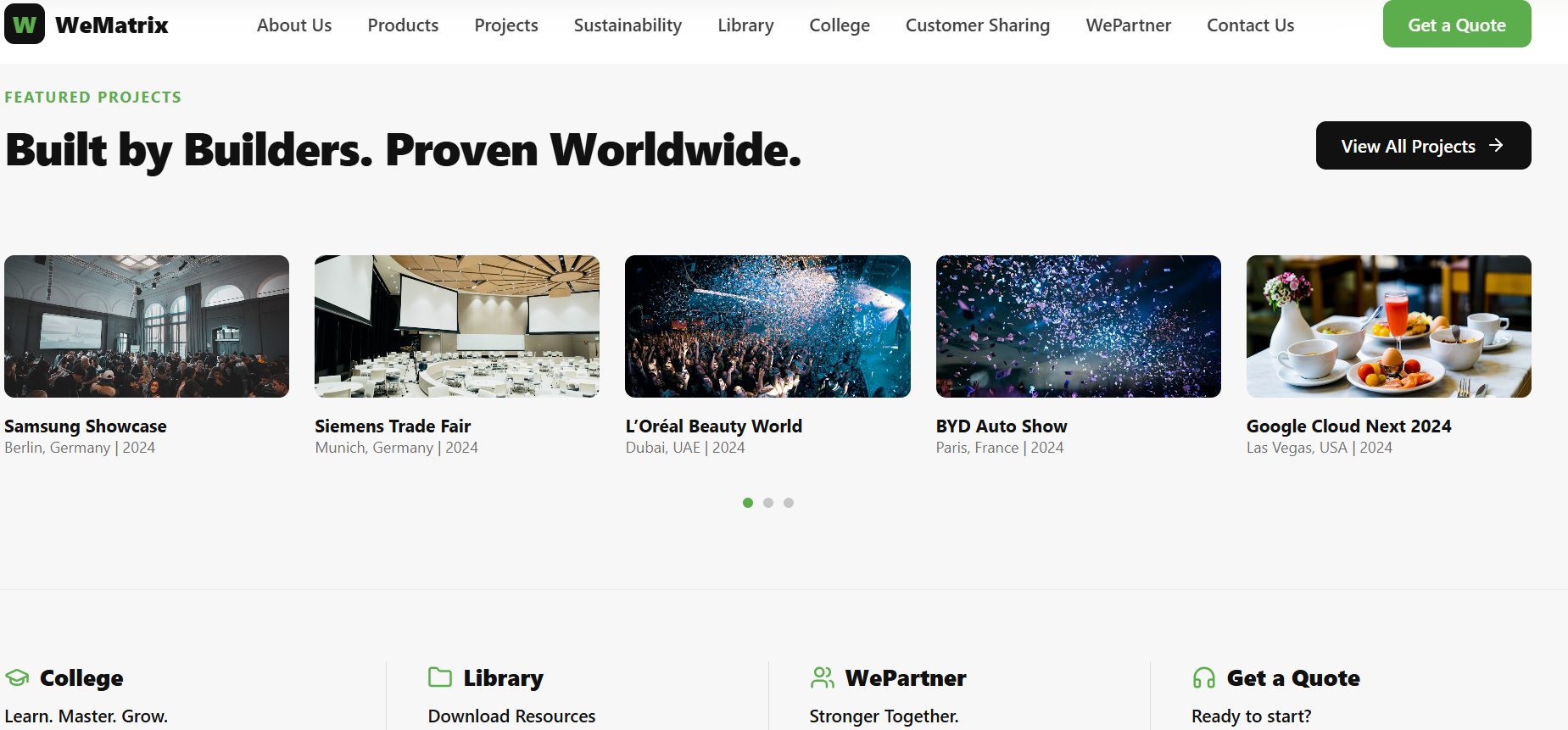The width and height of the screenshot is (1568, 730).
Task: Click the Samsung Showcase title
Action: 86,426
